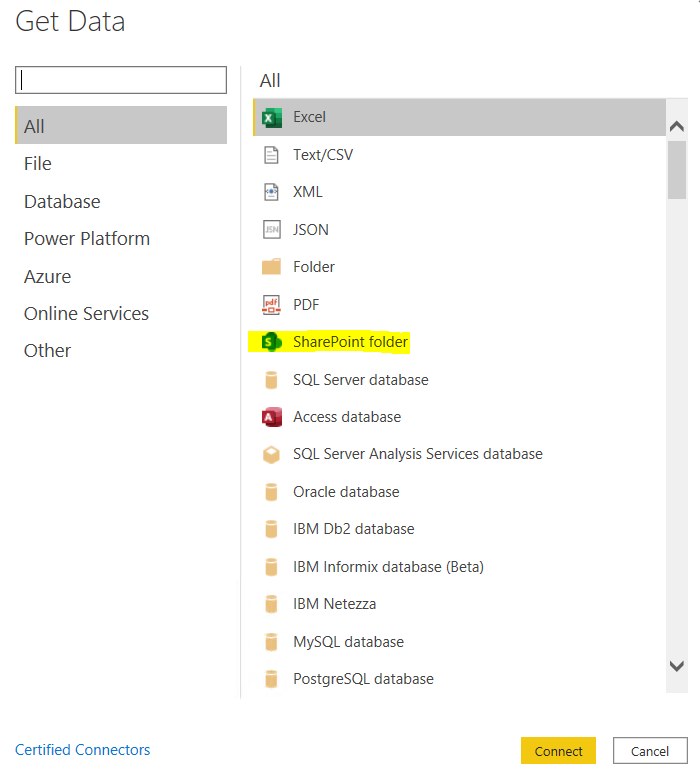
Task: Choose the Access database label
Action: (347, 417)
